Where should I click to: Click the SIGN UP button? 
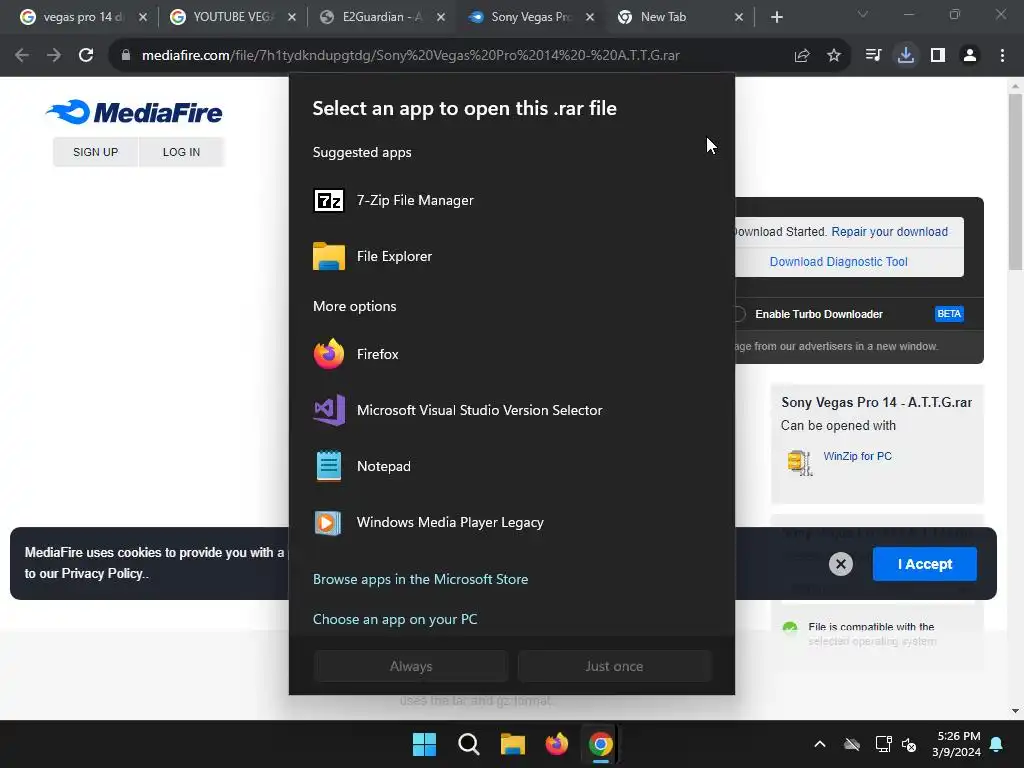tap(95, 152)
